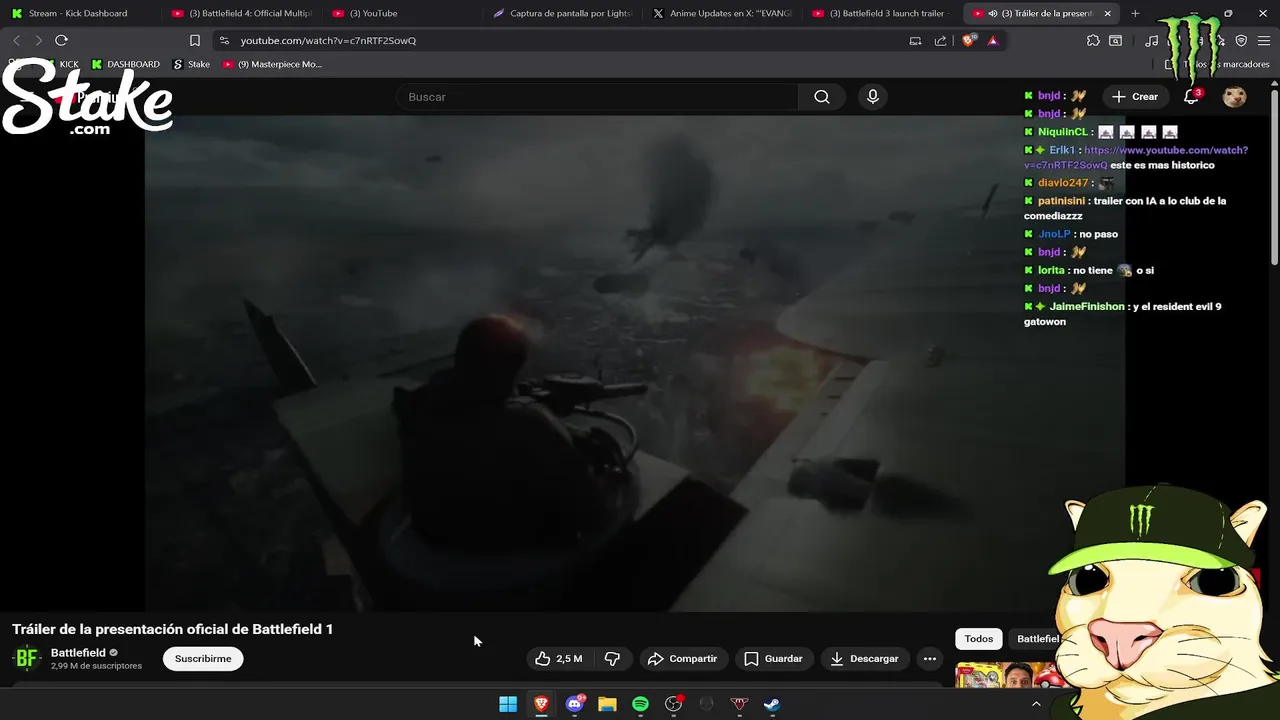Subscribe with the Suscribirme button

203,658
